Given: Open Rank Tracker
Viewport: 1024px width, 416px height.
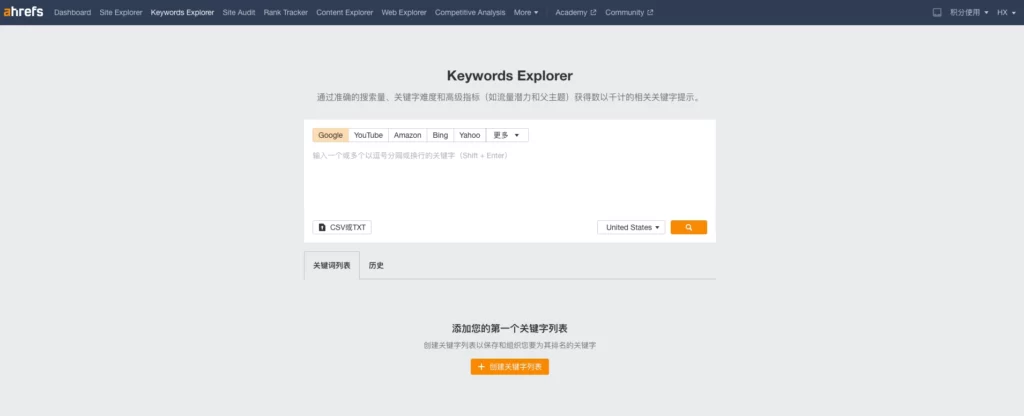Looking at the screenshot, I should pyautogui.click(x=286, y=12).
